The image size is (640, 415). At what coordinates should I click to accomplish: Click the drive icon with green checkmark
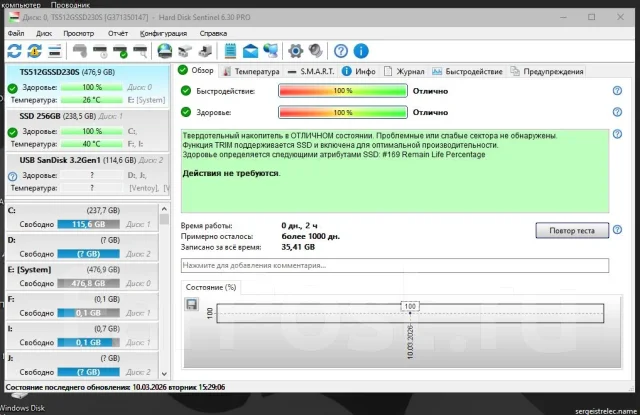click(120, 51)
